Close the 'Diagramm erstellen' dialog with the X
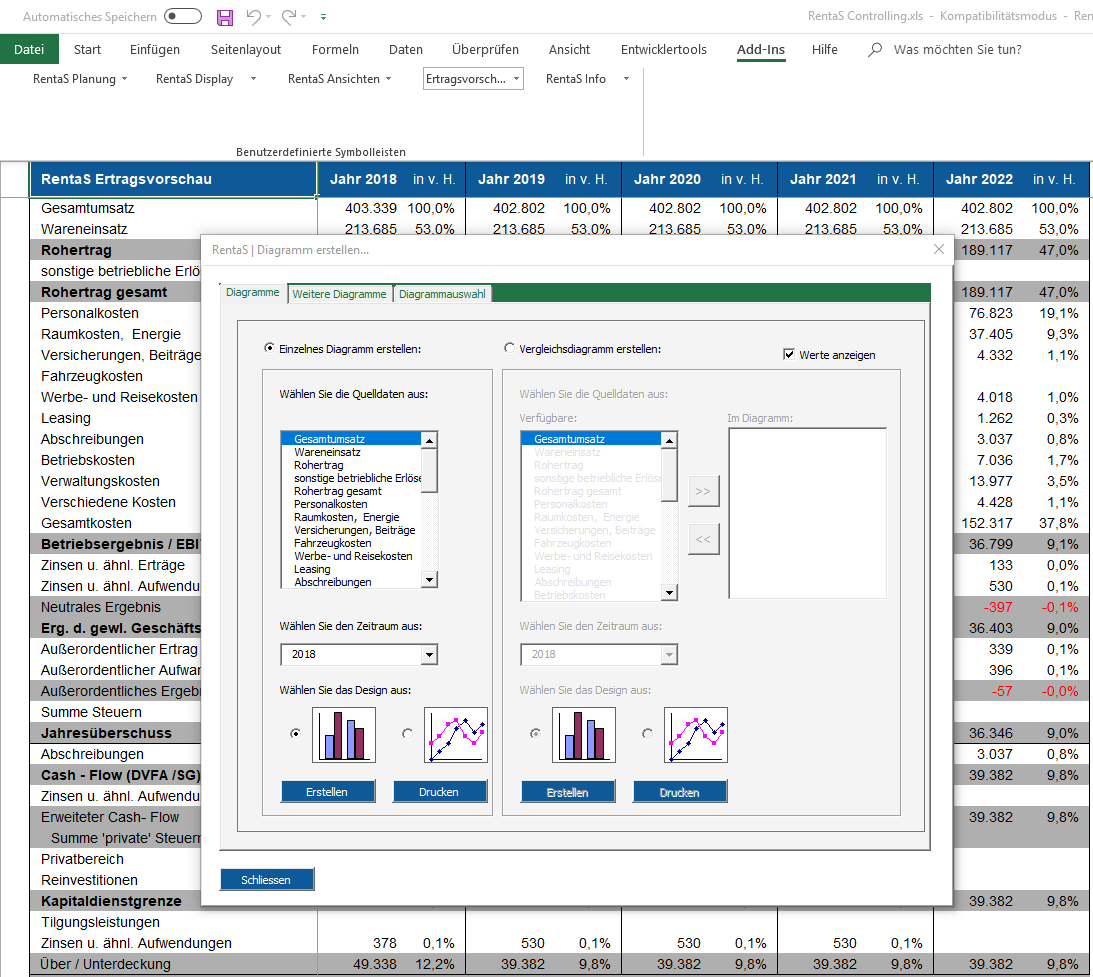Screen dimensions: 1093x977 (x=939, y=249)
